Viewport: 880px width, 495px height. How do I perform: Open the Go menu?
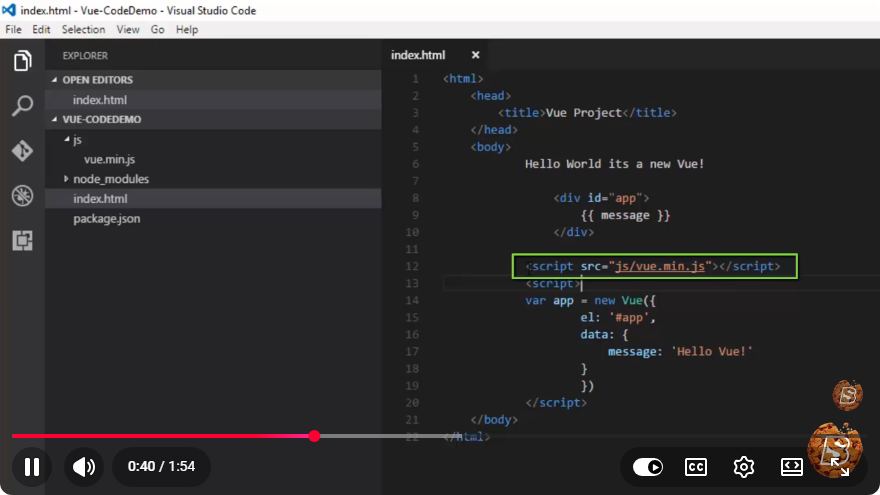[x=157, y=30]
